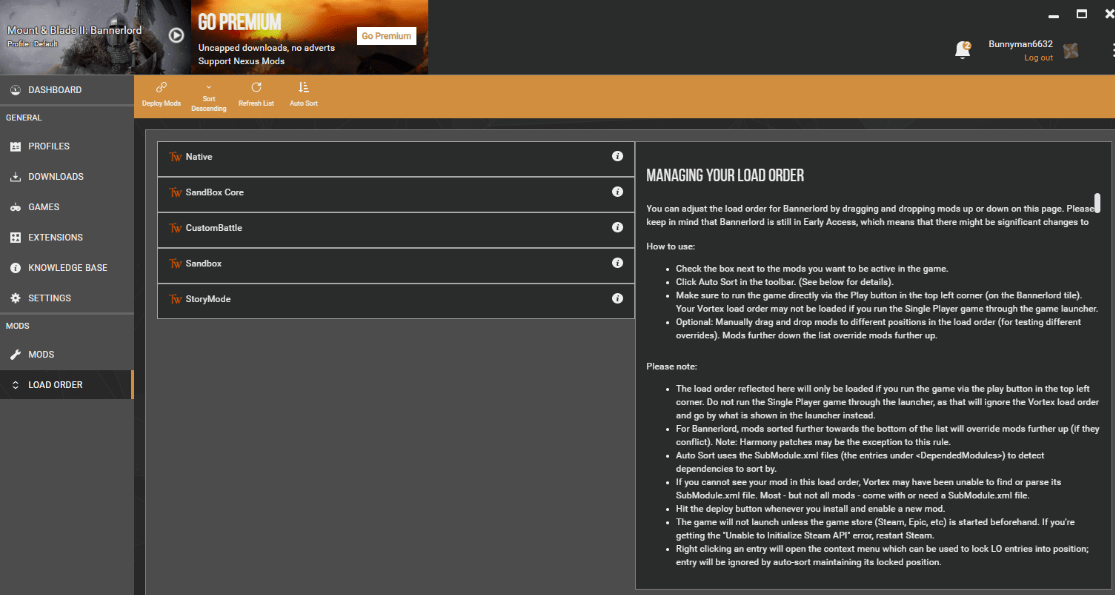Screen dimensions: 1115x595
Task: Maximize the Vortex window
Action: coord(1082,14)
